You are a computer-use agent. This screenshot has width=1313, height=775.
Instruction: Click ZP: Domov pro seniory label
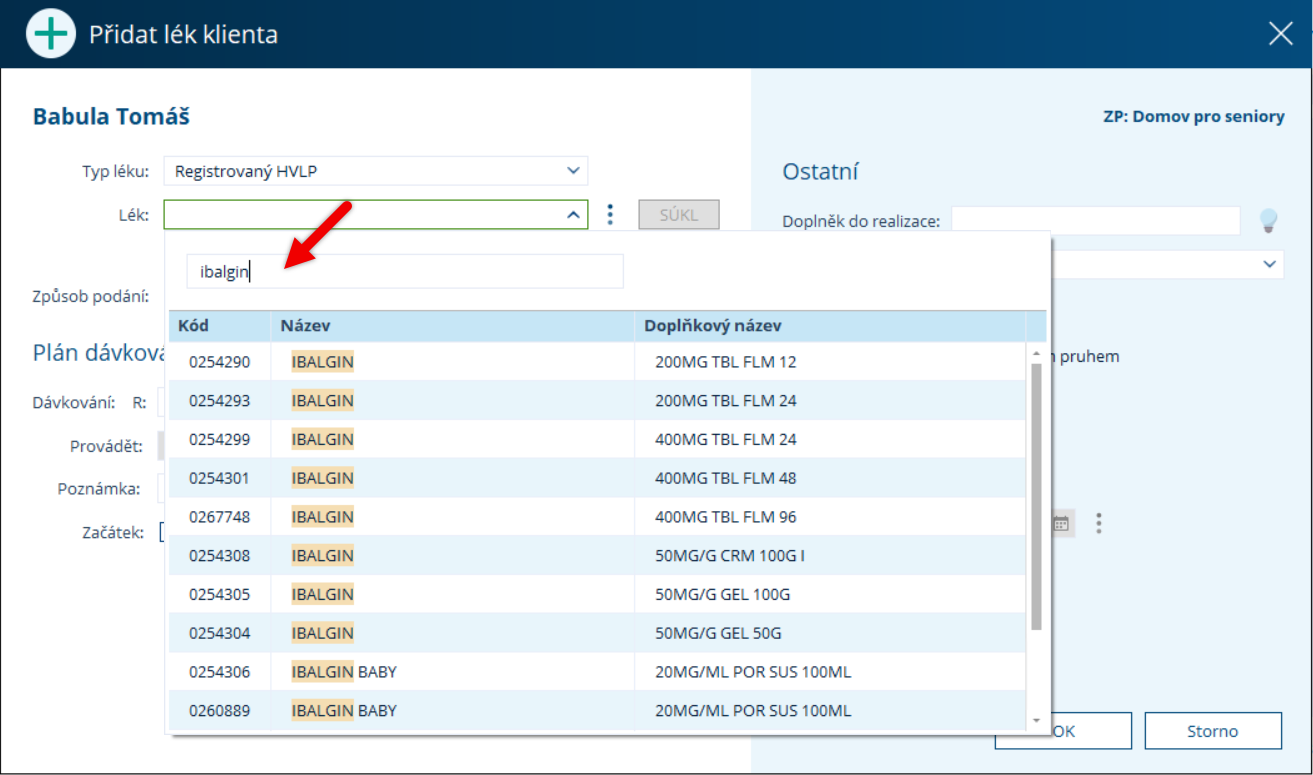click(1194, 116)
